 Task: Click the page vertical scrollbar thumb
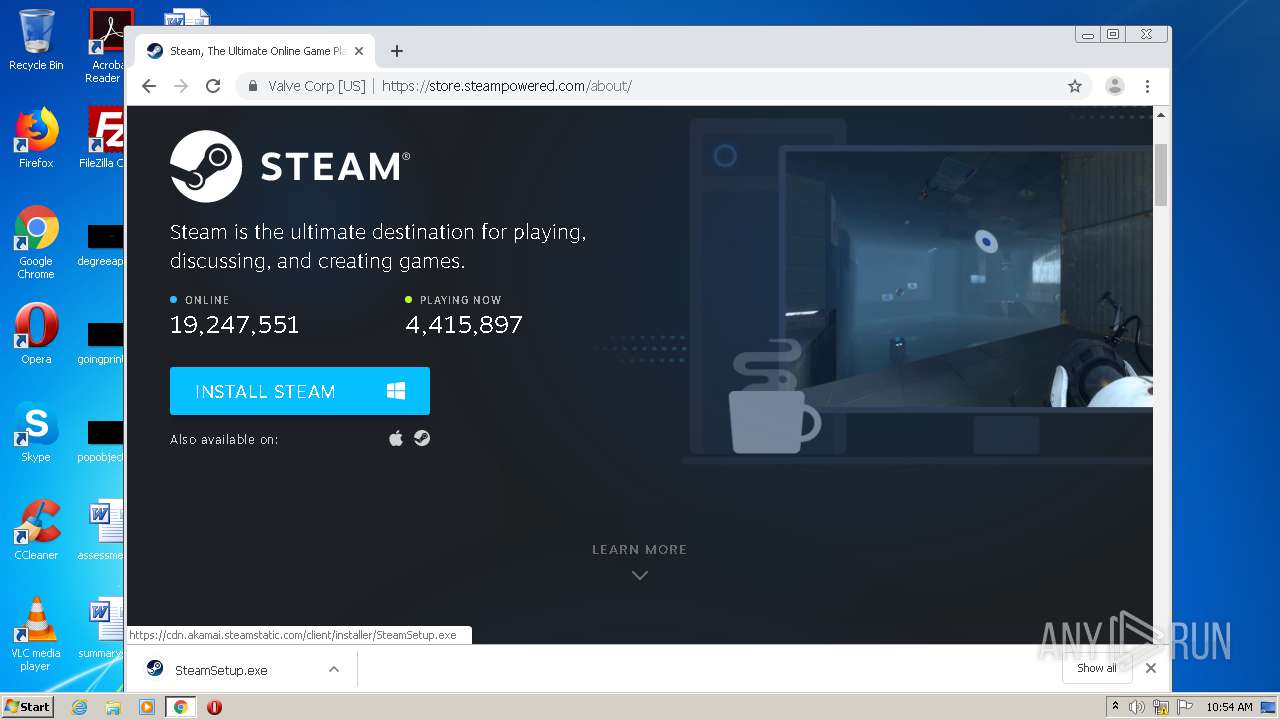coord(1161,175)
